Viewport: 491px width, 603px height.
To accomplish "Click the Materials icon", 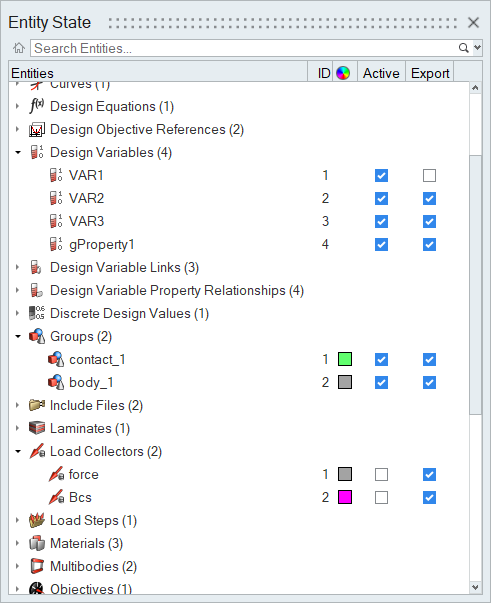I will tap(37, 543).
